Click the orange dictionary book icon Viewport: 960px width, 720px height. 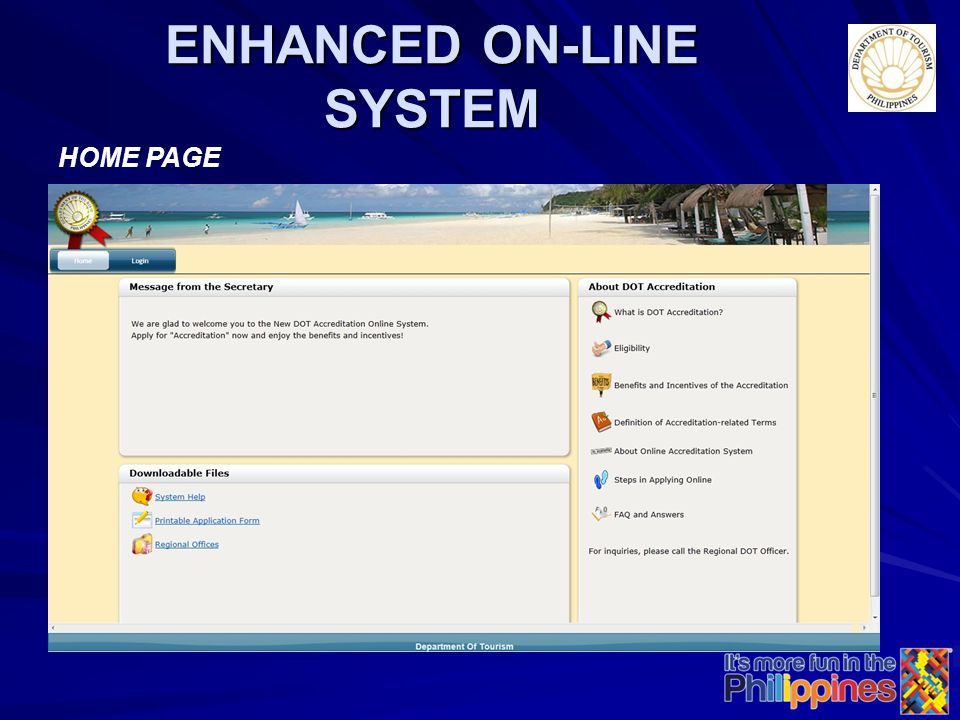click(x=601, y=421)
